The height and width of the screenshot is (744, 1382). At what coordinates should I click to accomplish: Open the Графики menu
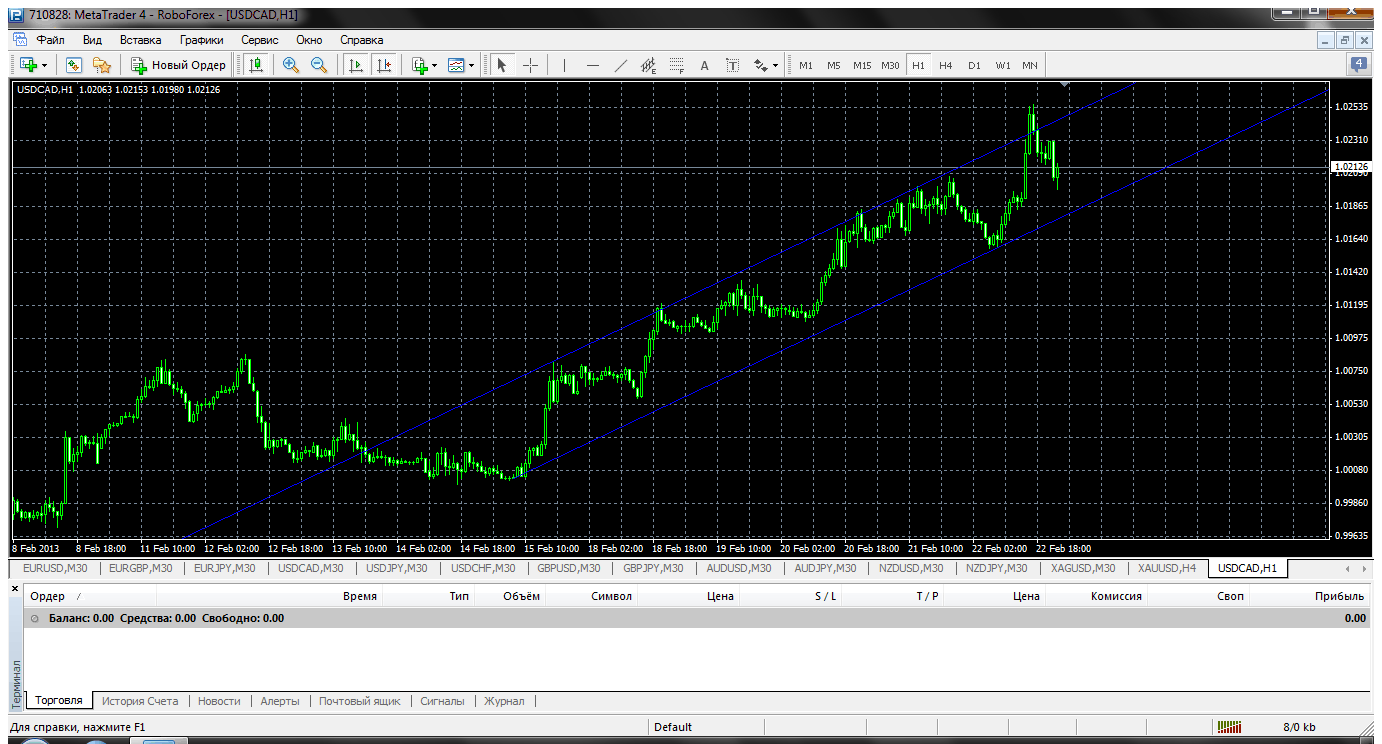point(201,40)
